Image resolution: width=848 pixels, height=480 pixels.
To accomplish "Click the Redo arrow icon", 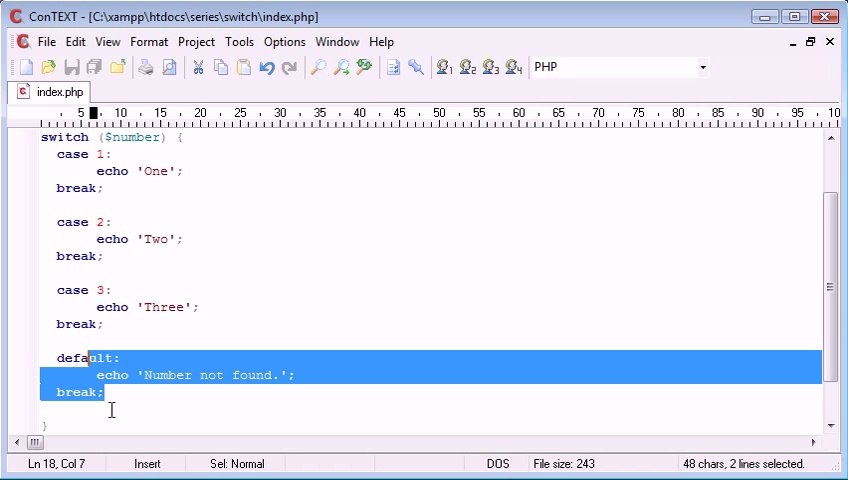I will pos(289,68).
